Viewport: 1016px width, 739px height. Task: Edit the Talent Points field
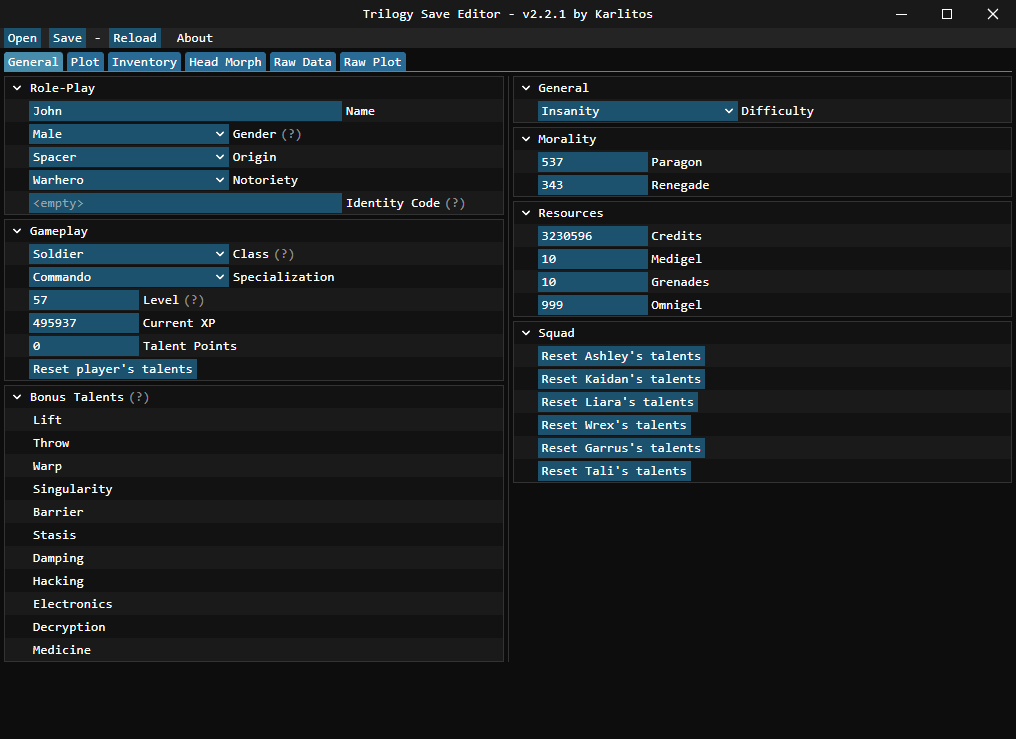(84, 346)
